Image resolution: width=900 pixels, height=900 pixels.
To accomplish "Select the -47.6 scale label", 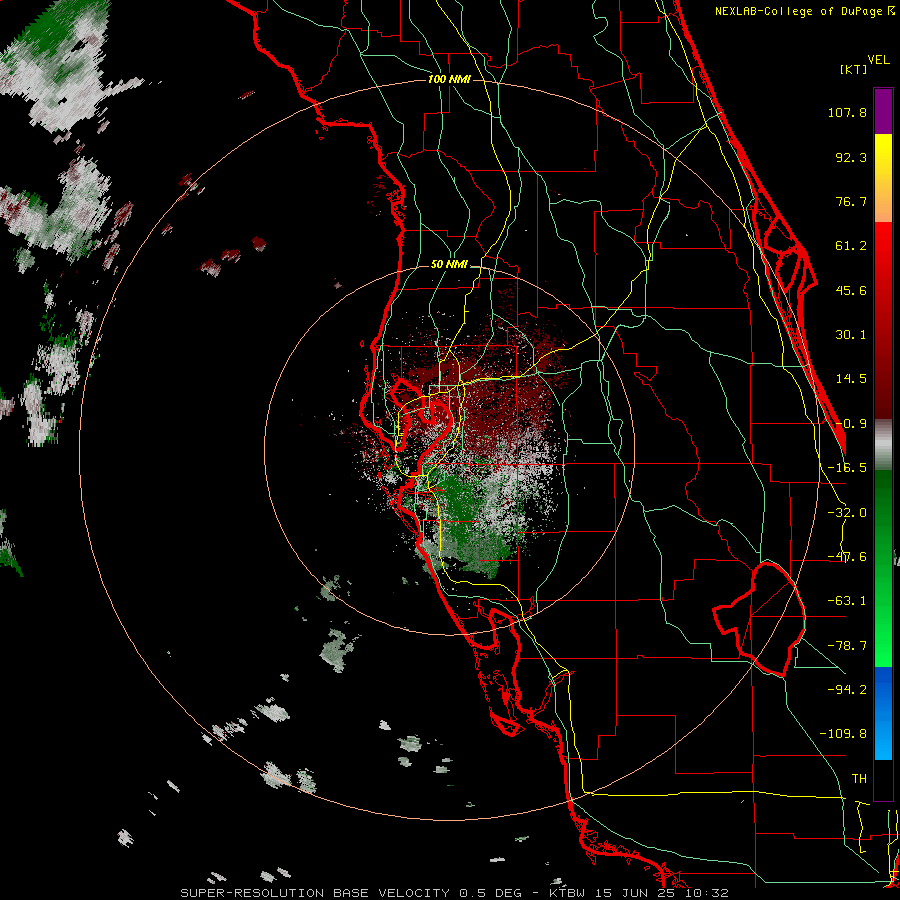I will [847, 557].
